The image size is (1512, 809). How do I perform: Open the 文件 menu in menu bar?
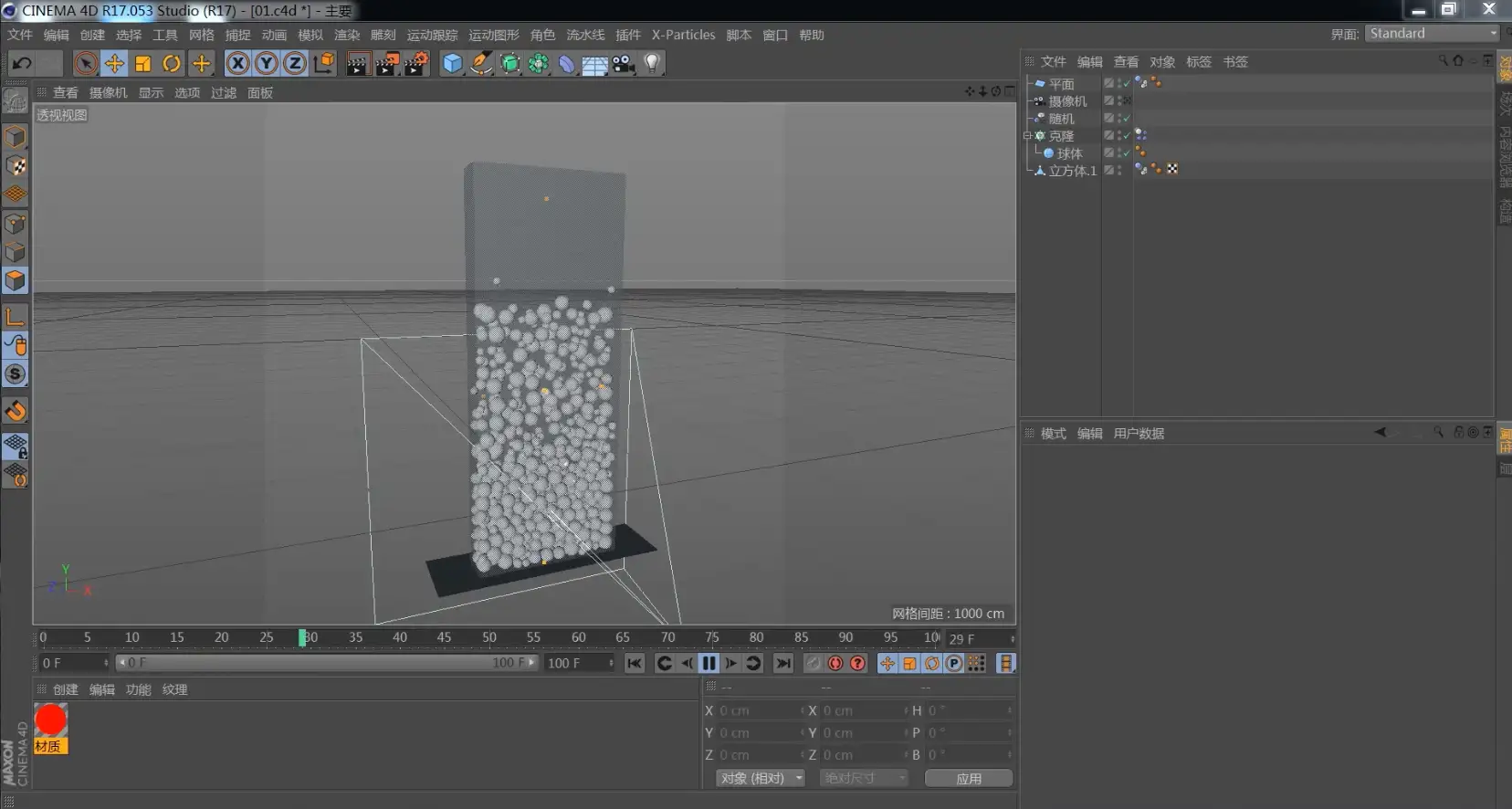[x=20, y=35]
